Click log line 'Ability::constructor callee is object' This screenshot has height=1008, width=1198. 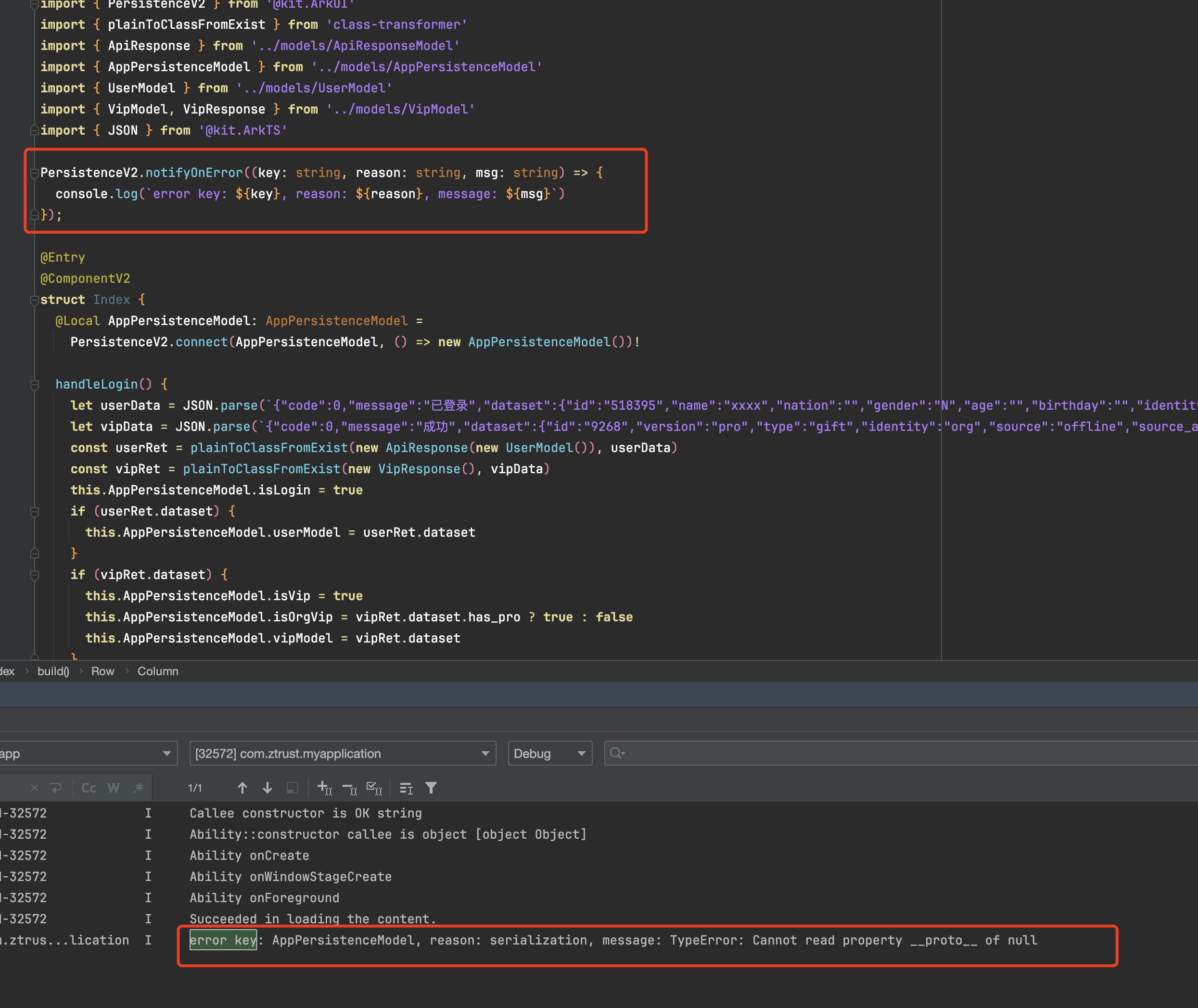click(388, 834)
